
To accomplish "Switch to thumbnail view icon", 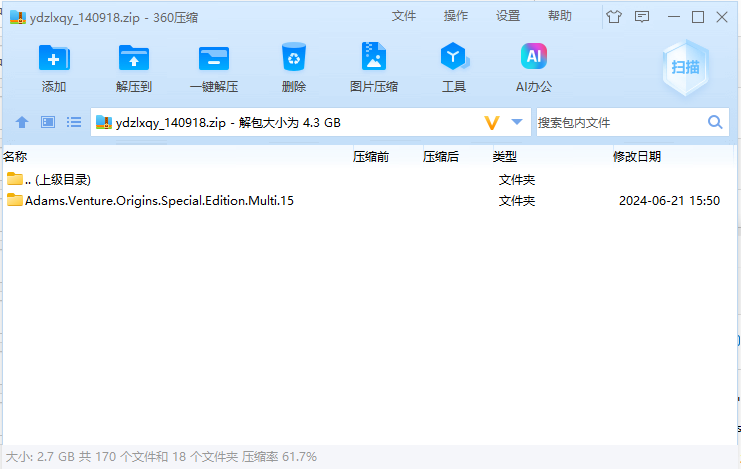I will pyautogui.click(x=48, y=122).
